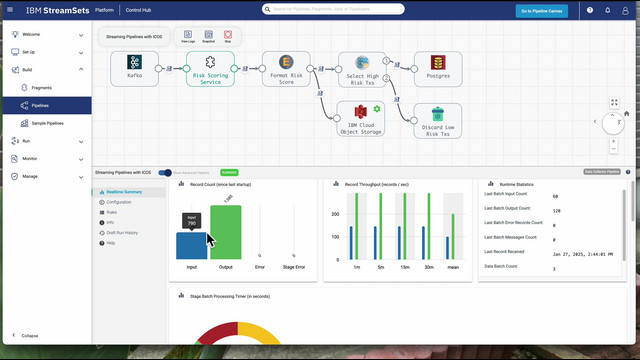Screen dimensions: 640x360
Task: Click Go to Pipeline Canvas button
Action: (x=542, y=11)
